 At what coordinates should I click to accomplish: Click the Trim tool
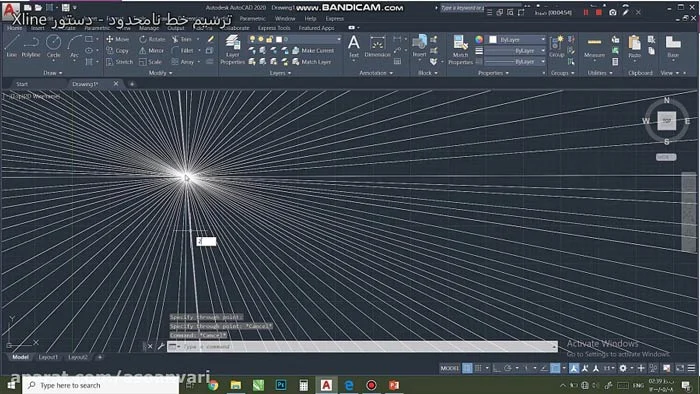click(182, 39)
